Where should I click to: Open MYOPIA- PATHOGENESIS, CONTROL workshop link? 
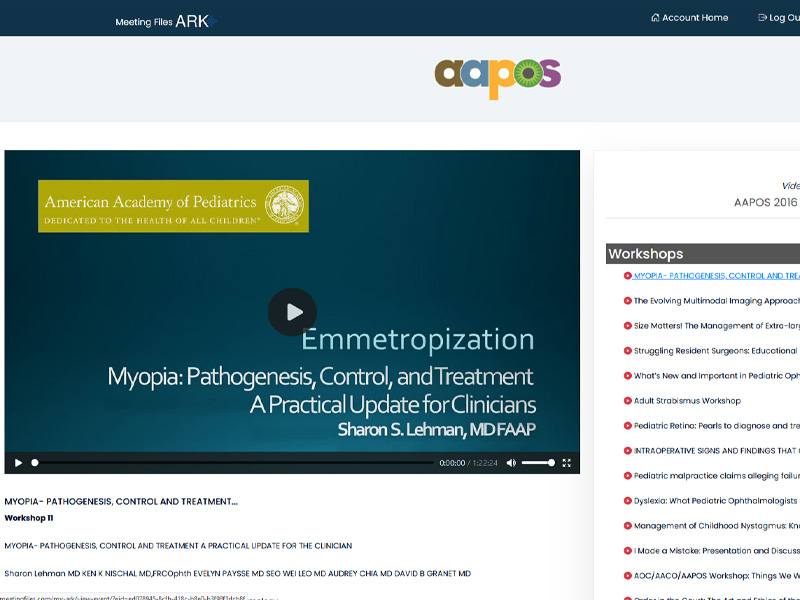tap(716, 276)
